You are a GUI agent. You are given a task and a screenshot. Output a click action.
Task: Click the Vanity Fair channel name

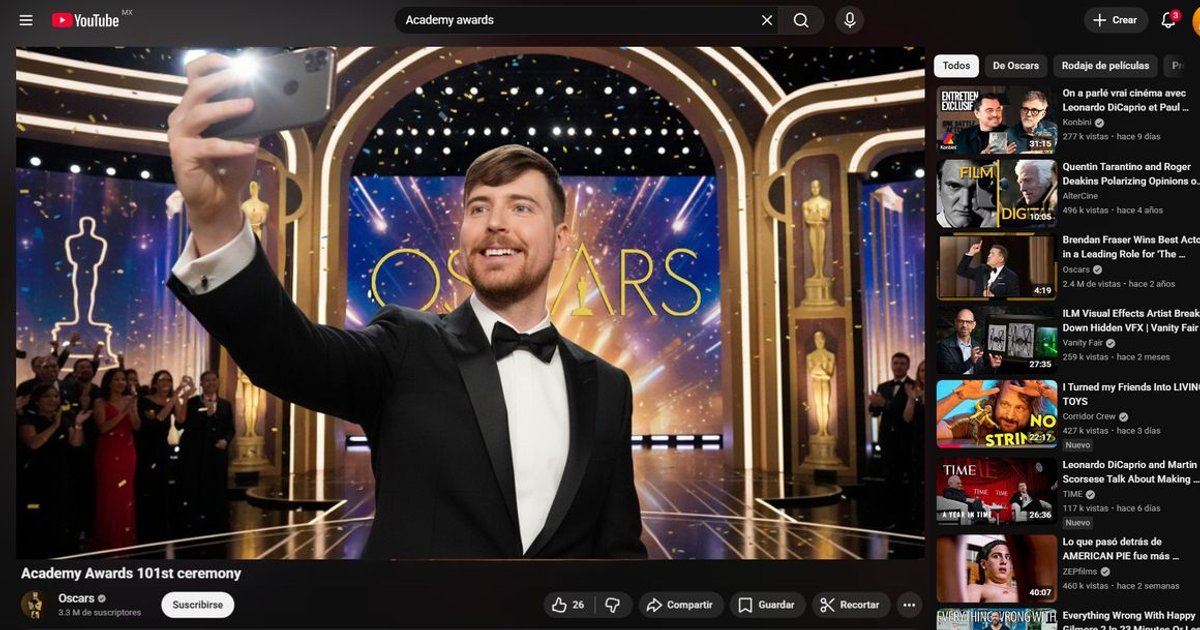coord(1084,343)
